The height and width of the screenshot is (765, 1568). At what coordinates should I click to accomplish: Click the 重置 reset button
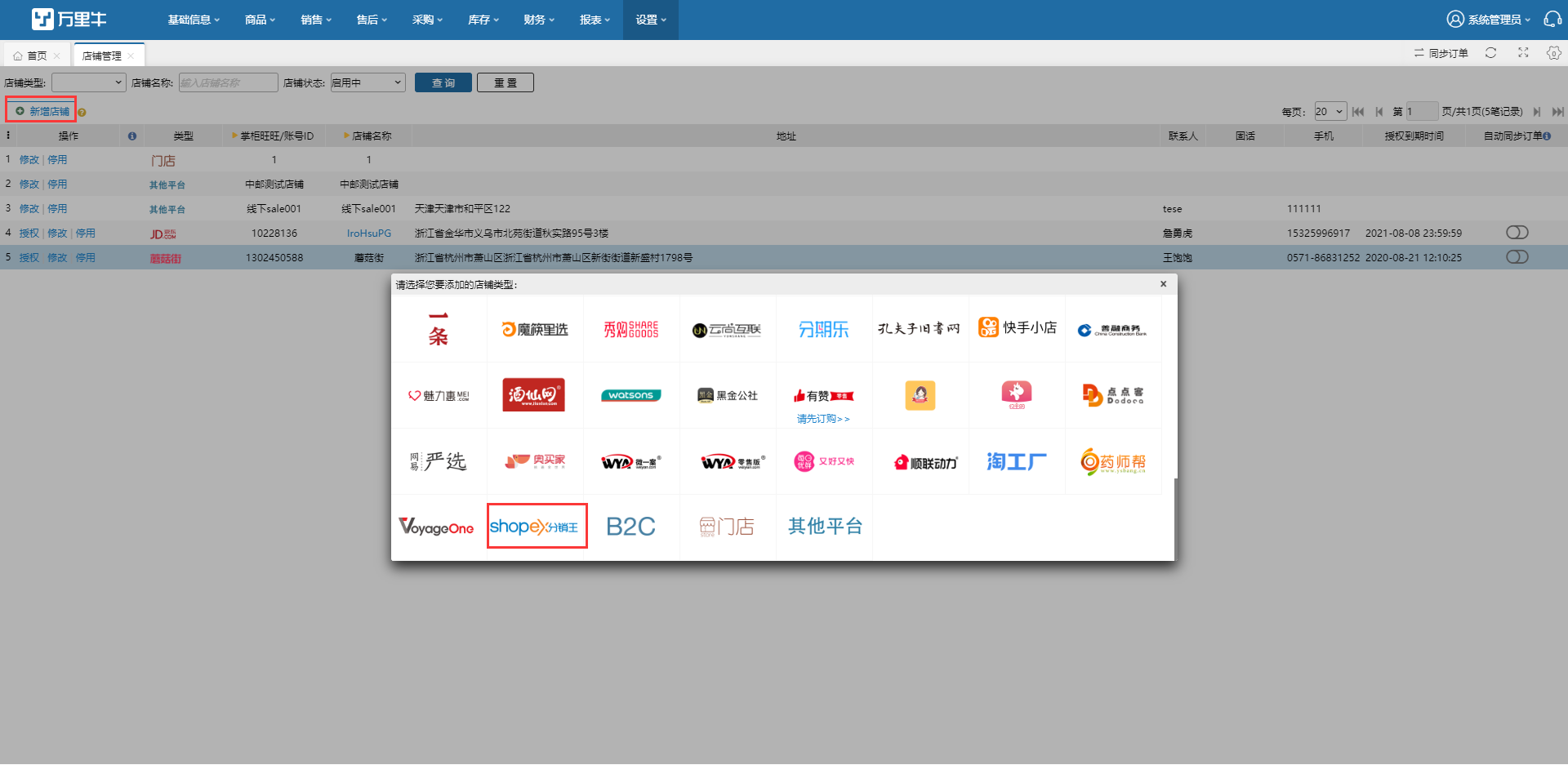pos(506,82)
